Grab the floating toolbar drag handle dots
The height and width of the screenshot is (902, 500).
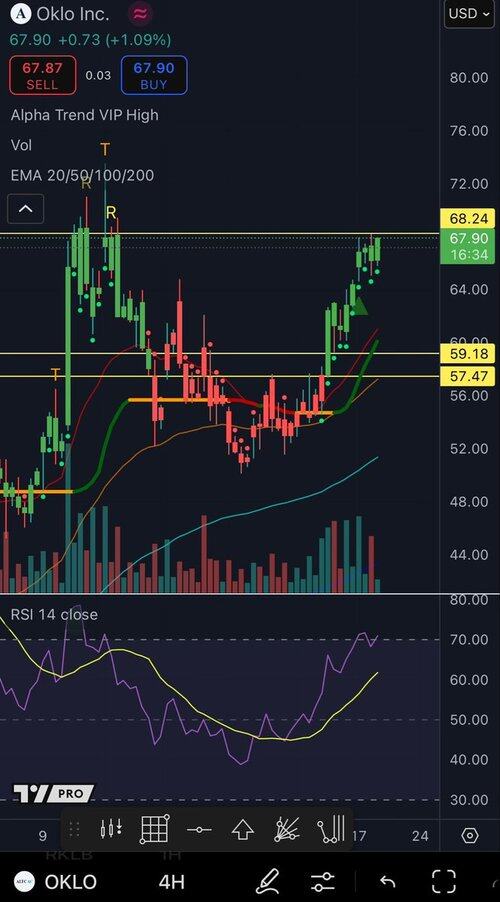74,829
